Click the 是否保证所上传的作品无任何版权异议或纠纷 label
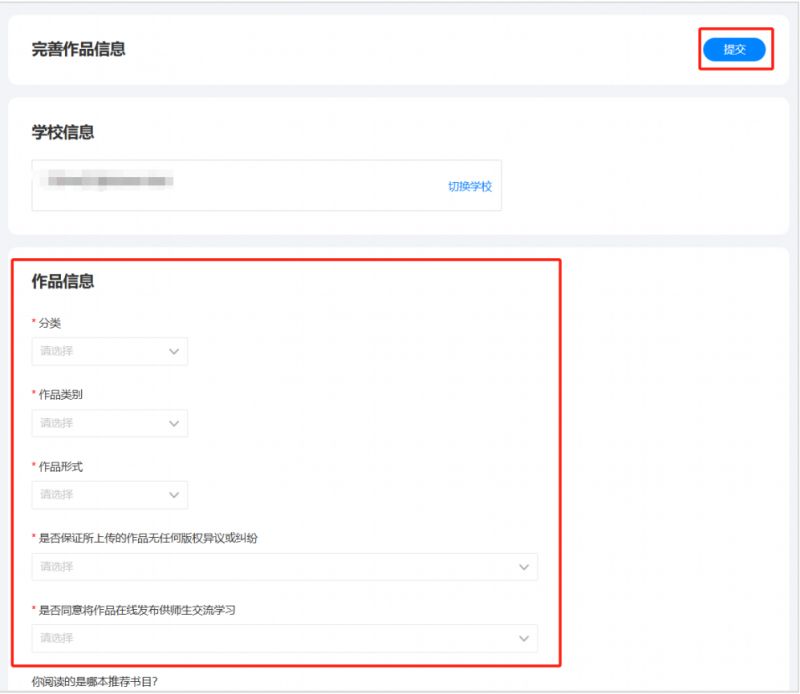Image resolution: width=800 pixels, height=694 pixels. click(x=148, y=538)
